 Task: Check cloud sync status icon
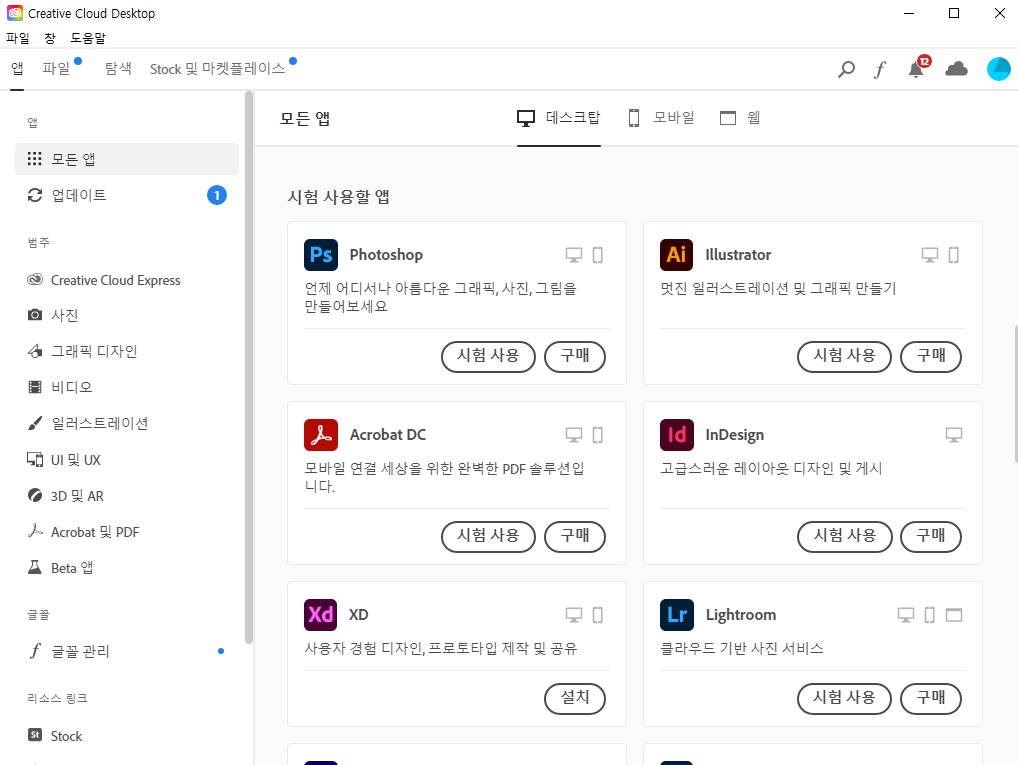956,69
